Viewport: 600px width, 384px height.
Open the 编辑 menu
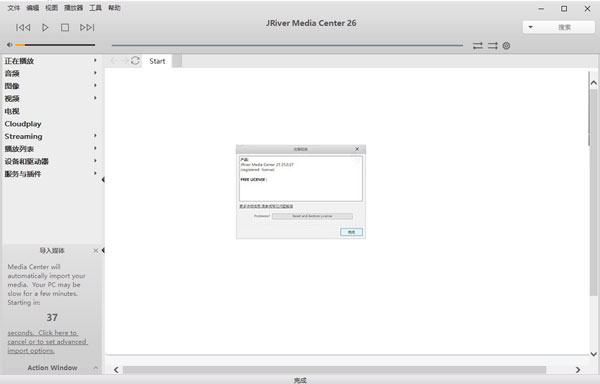tap(33, 8)
